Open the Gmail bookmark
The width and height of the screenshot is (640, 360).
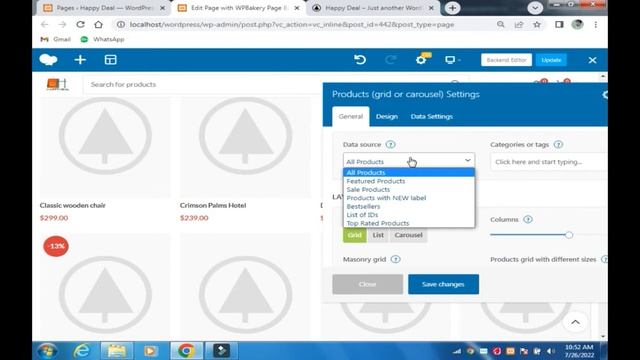[56, 39]
